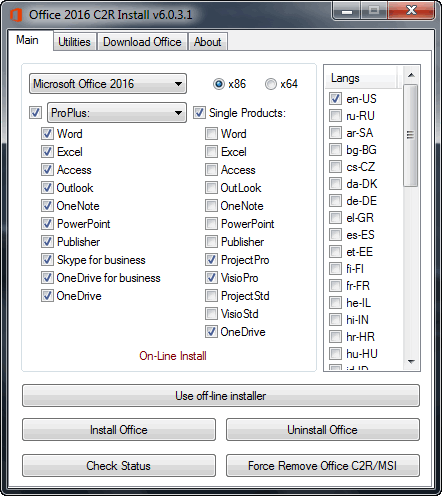Uncheck OneDrive under ProPlus
This screenshot has width=442, height=496.
(x=47, y=296)
